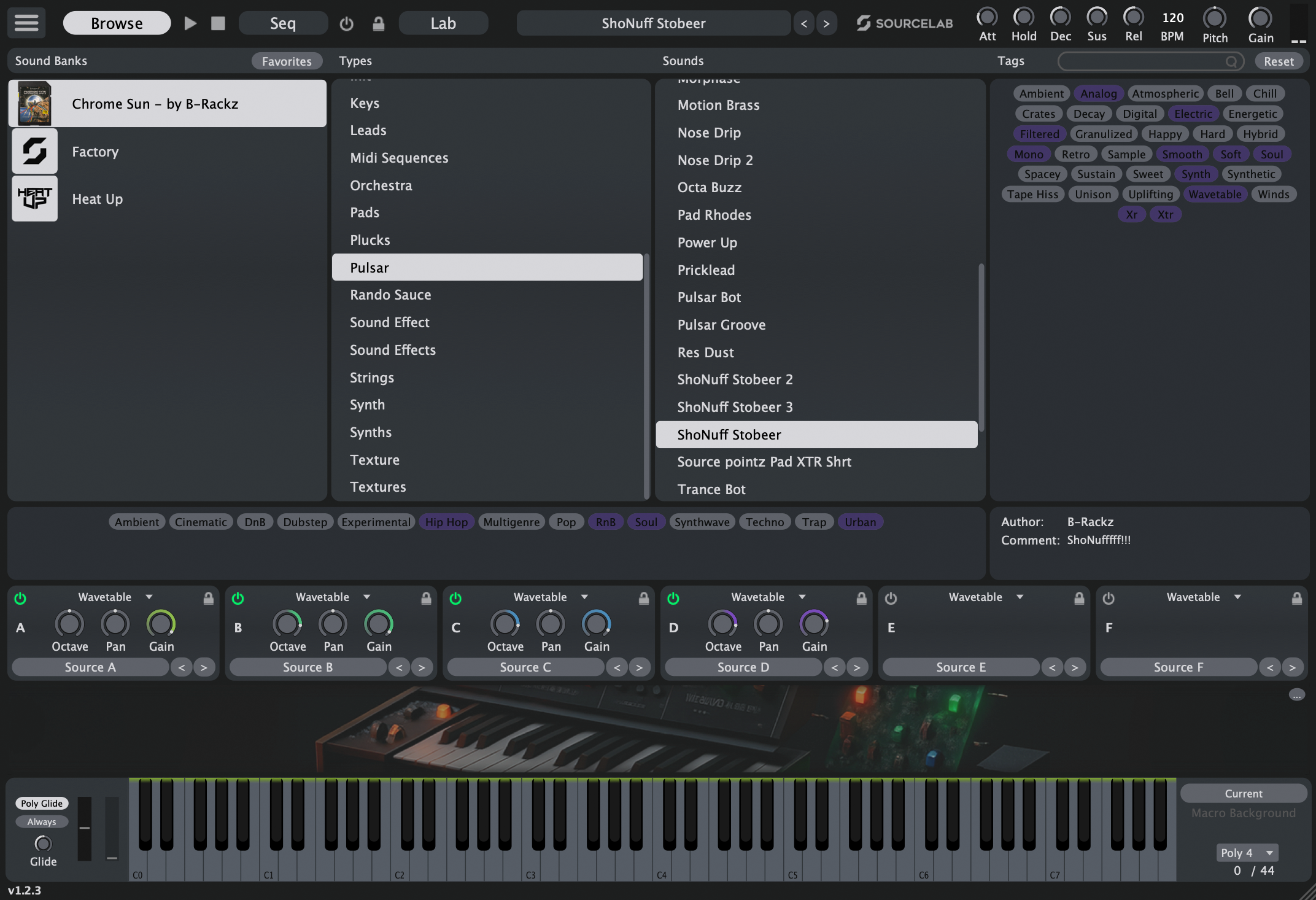Open the hamburger main menu

[26, 23]
